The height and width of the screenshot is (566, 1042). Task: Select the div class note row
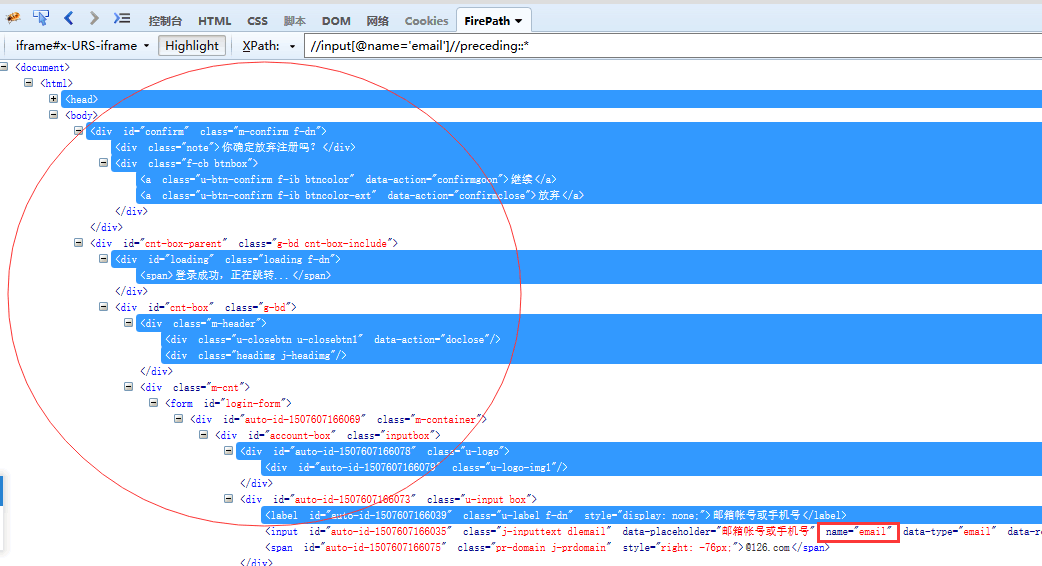pyautogui.click(x=576, y=147)
